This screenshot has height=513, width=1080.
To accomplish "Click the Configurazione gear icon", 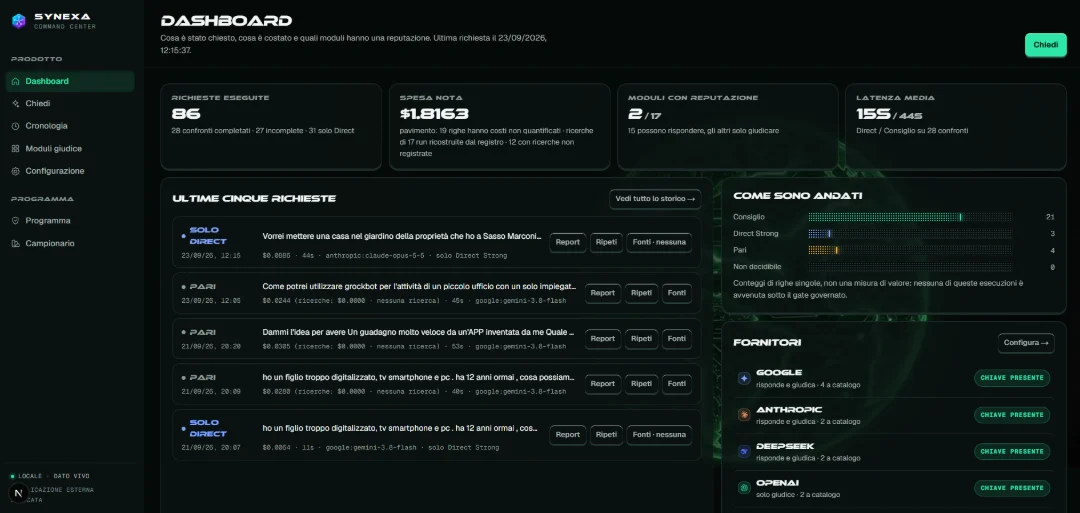I will (16, 171).
